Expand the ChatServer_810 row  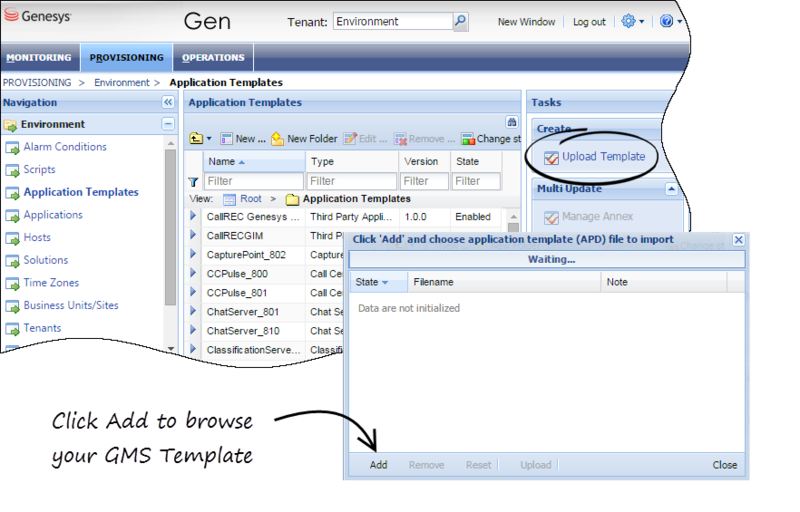[193, 330]
